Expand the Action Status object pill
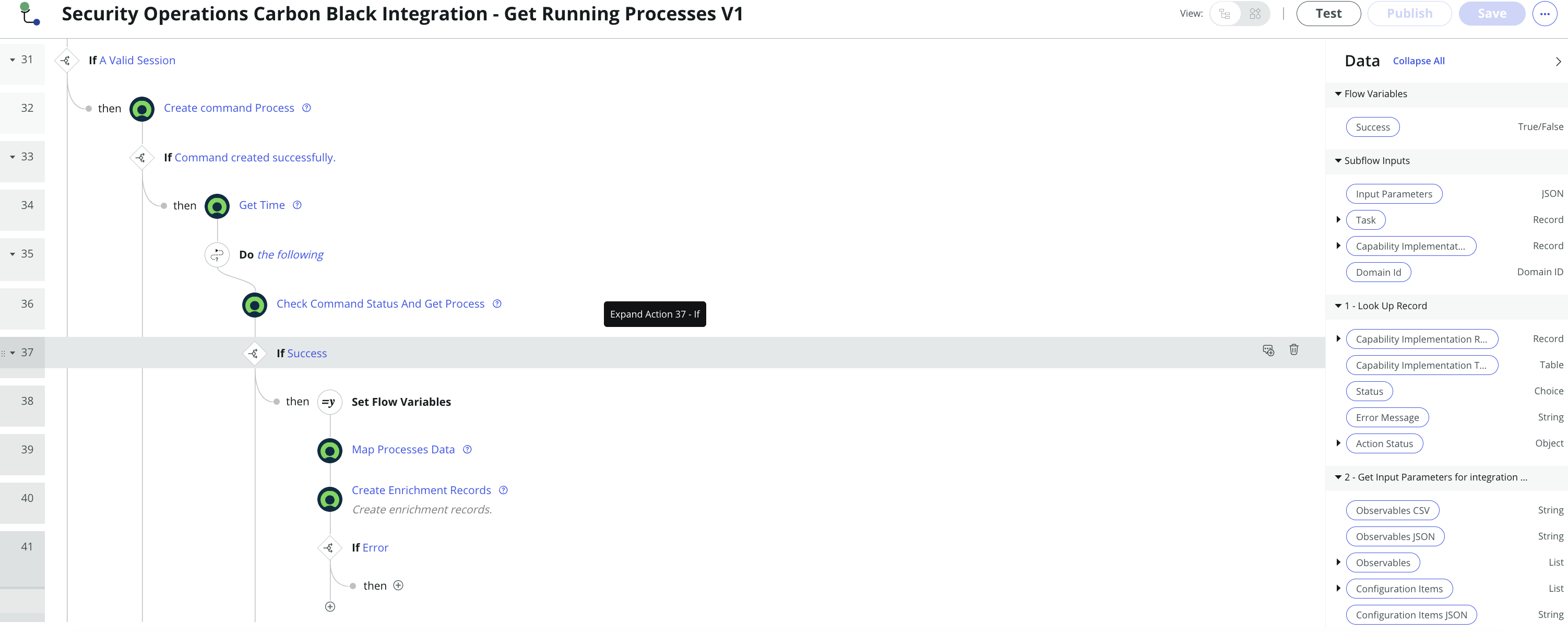The width and height of the screenshot is (1568, 633). pos(1338,443)
